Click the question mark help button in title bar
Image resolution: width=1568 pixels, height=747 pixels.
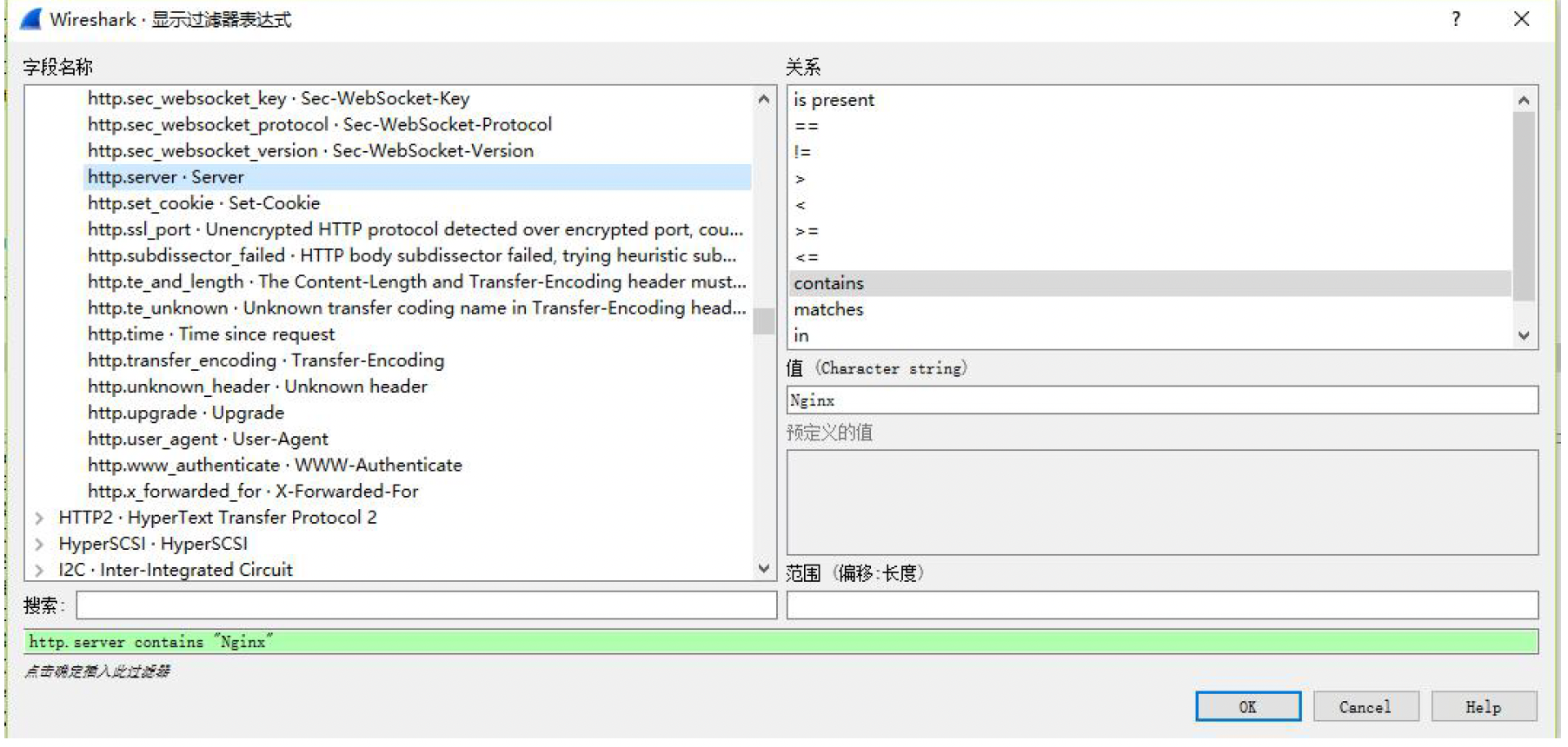[1456, 19]
